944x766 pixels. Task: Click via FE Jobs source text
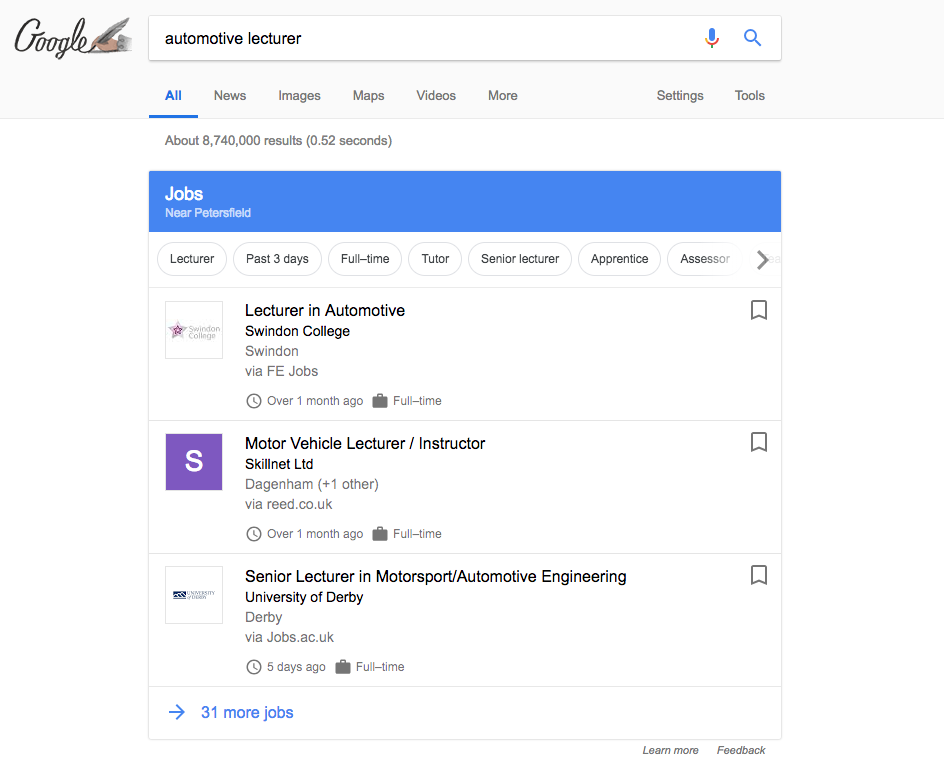[x=281, y=372]
